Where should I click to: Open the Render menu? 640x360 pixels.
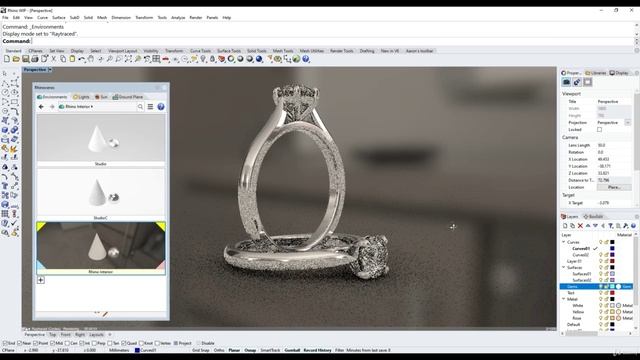(x=196, y=18)
